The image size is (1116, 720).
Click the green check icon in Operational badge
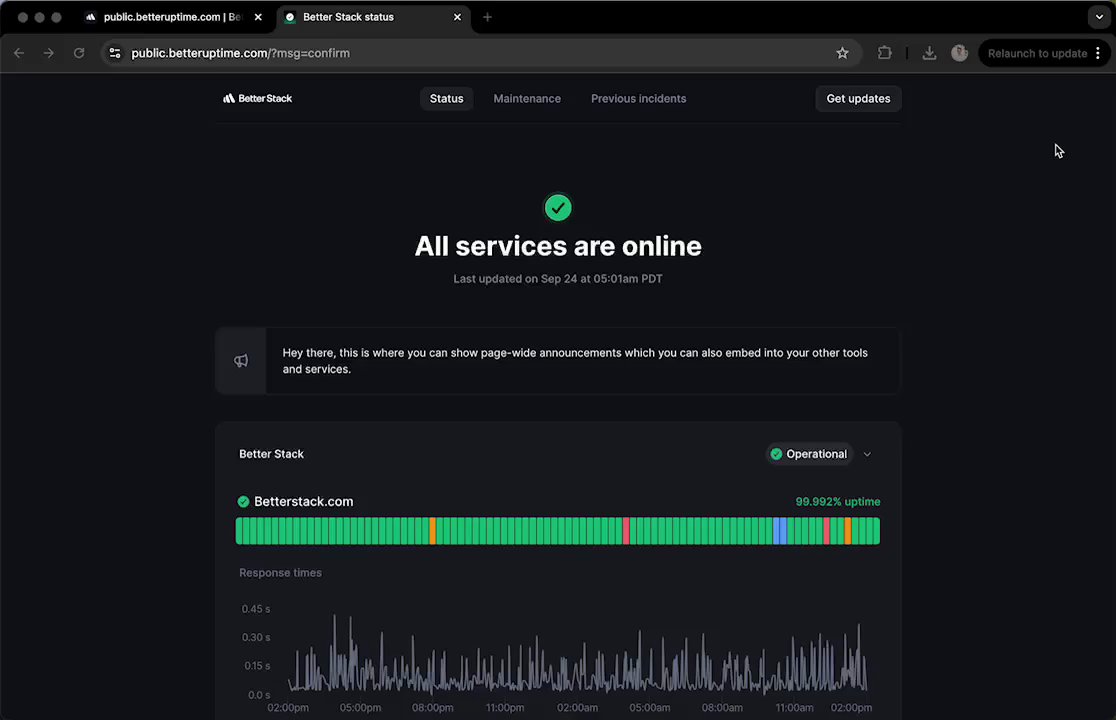pos(777,454)
